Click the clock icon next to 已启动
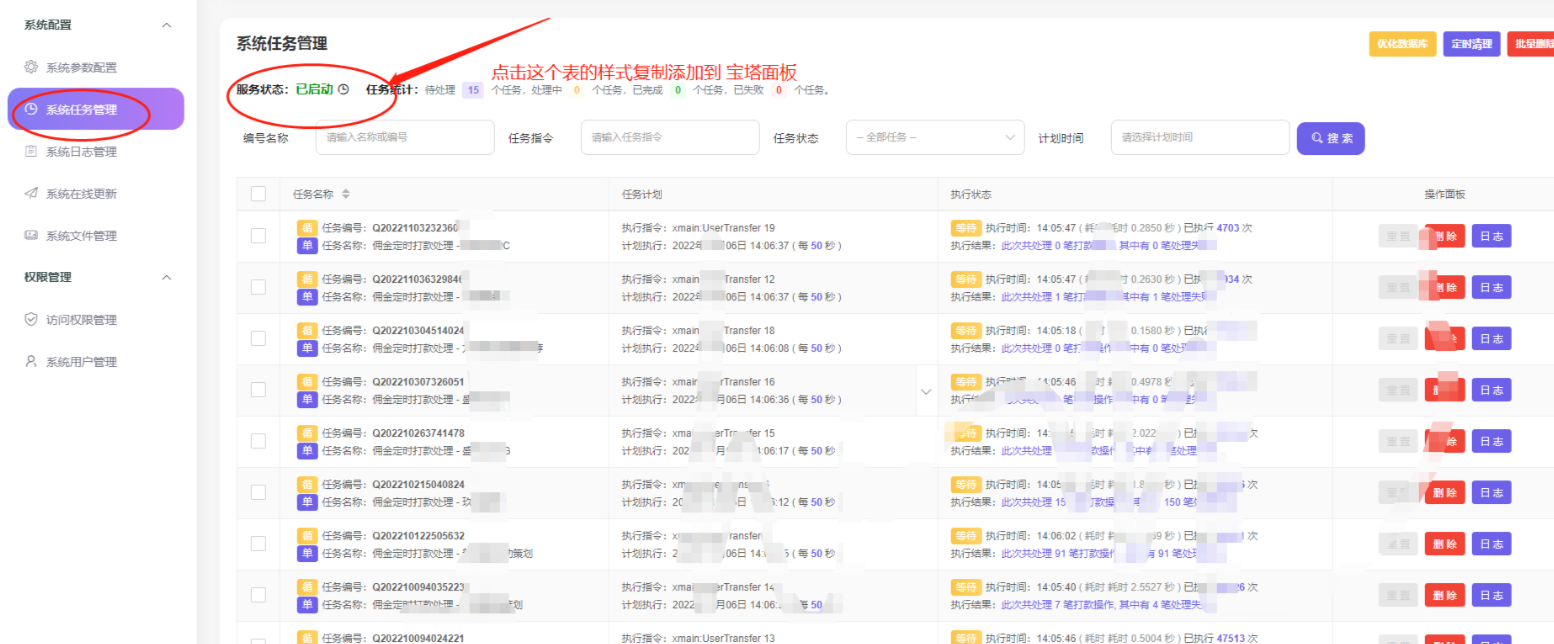 [343, 89]
